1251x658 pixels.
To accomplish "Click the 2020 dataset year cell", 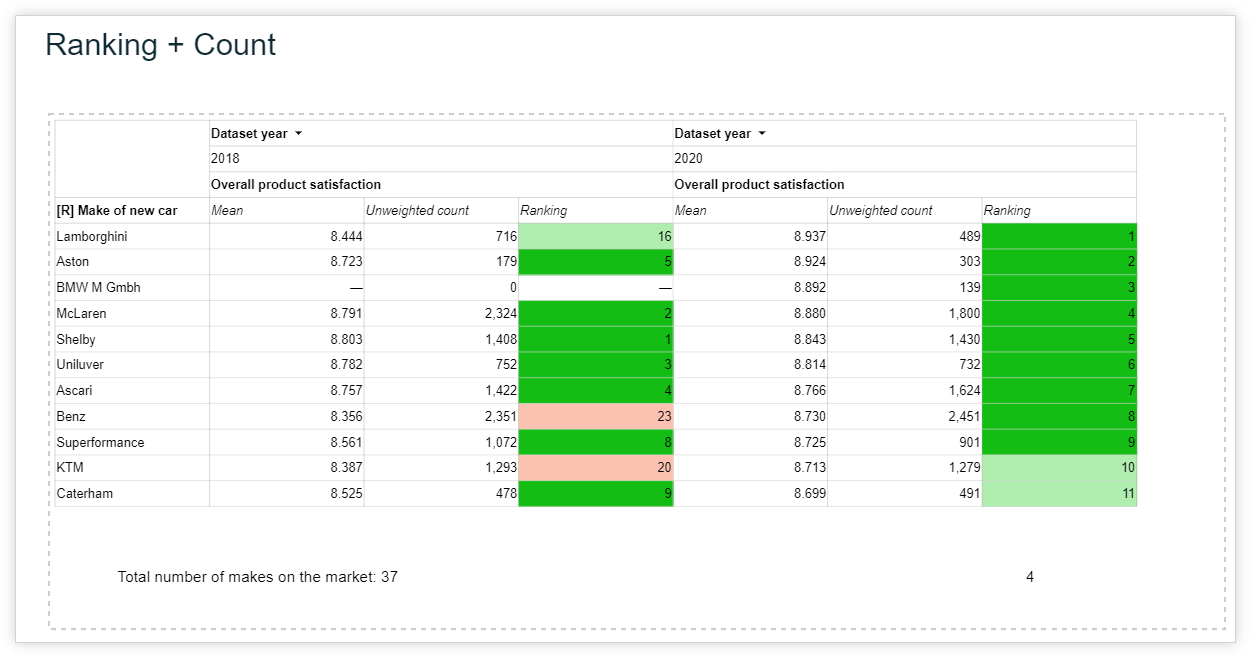I will (905, 159).
